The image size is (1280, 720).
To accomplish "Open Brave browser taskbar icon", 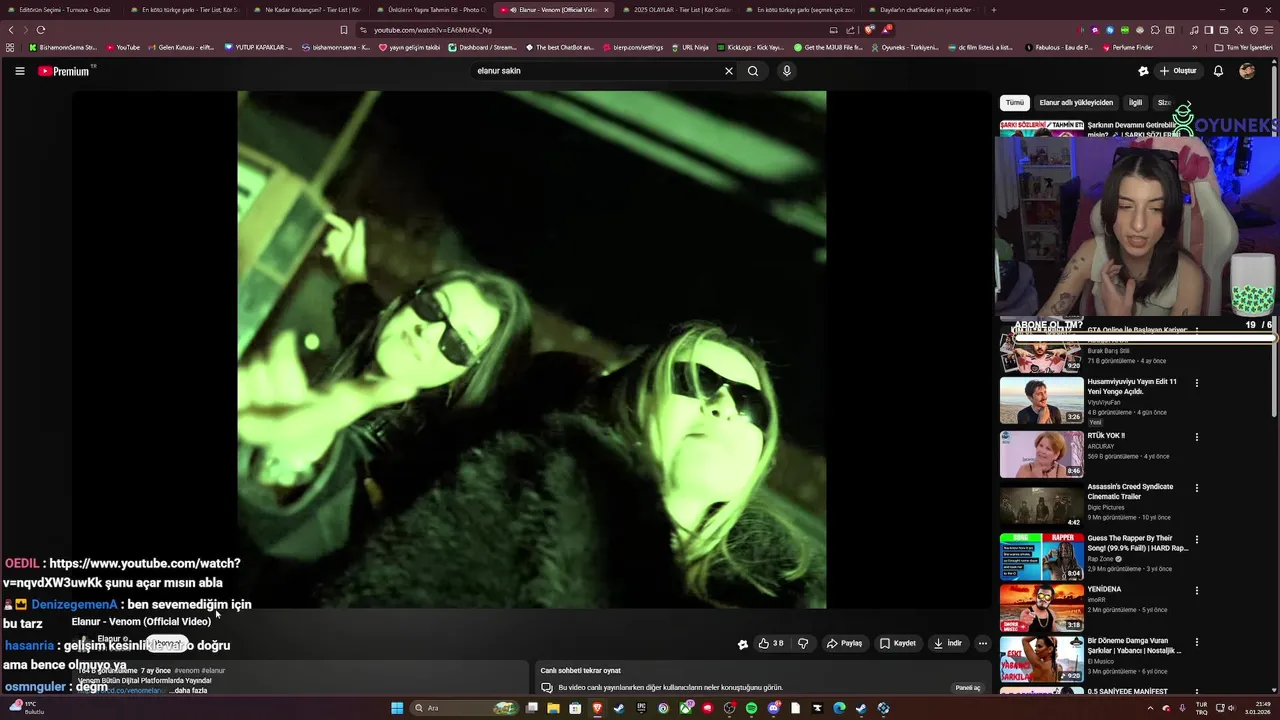I will pyautogui.click(x=597, y=708).
